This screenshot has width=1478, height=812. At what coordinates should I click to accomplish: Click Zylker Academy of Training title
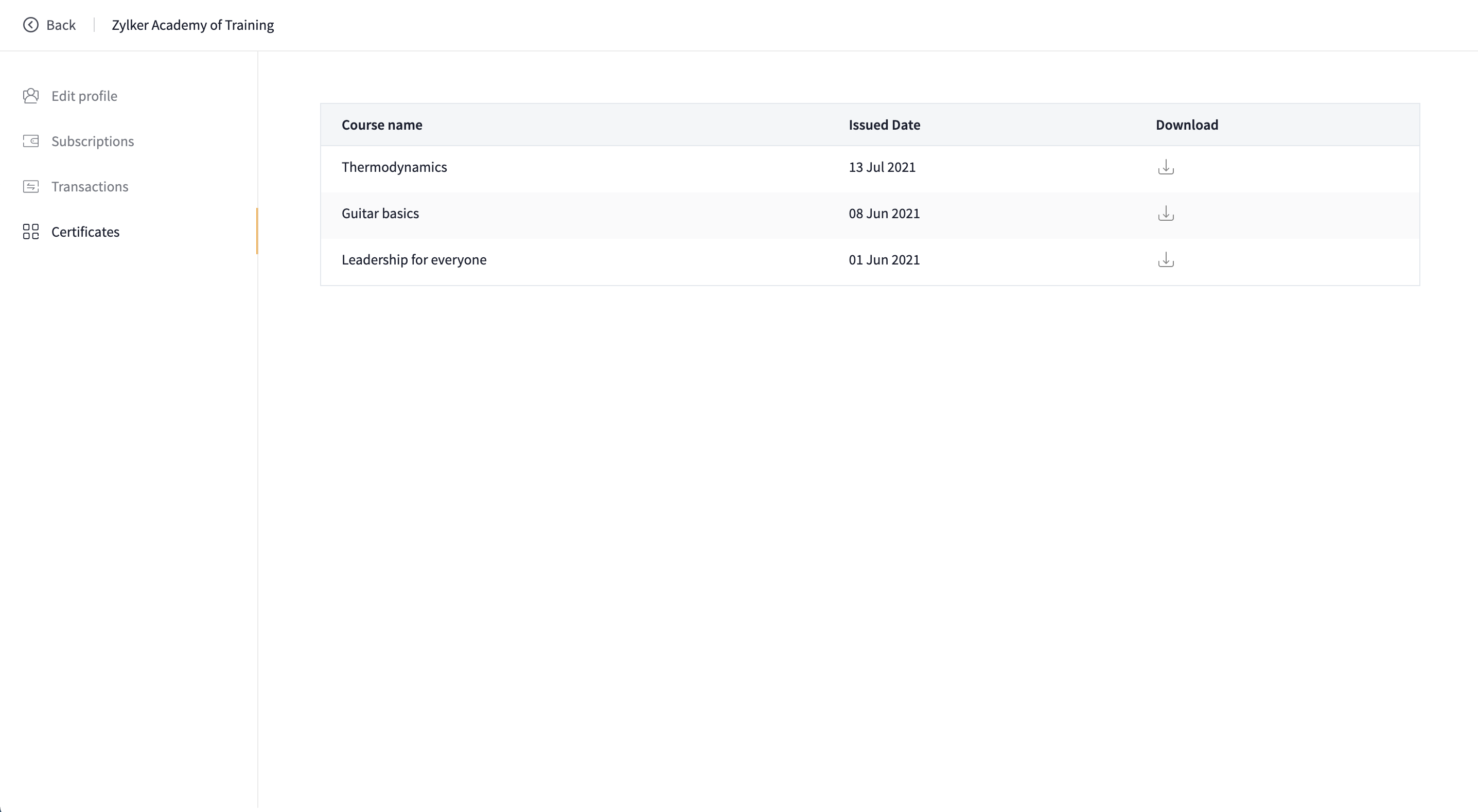(x=193, y=25)
